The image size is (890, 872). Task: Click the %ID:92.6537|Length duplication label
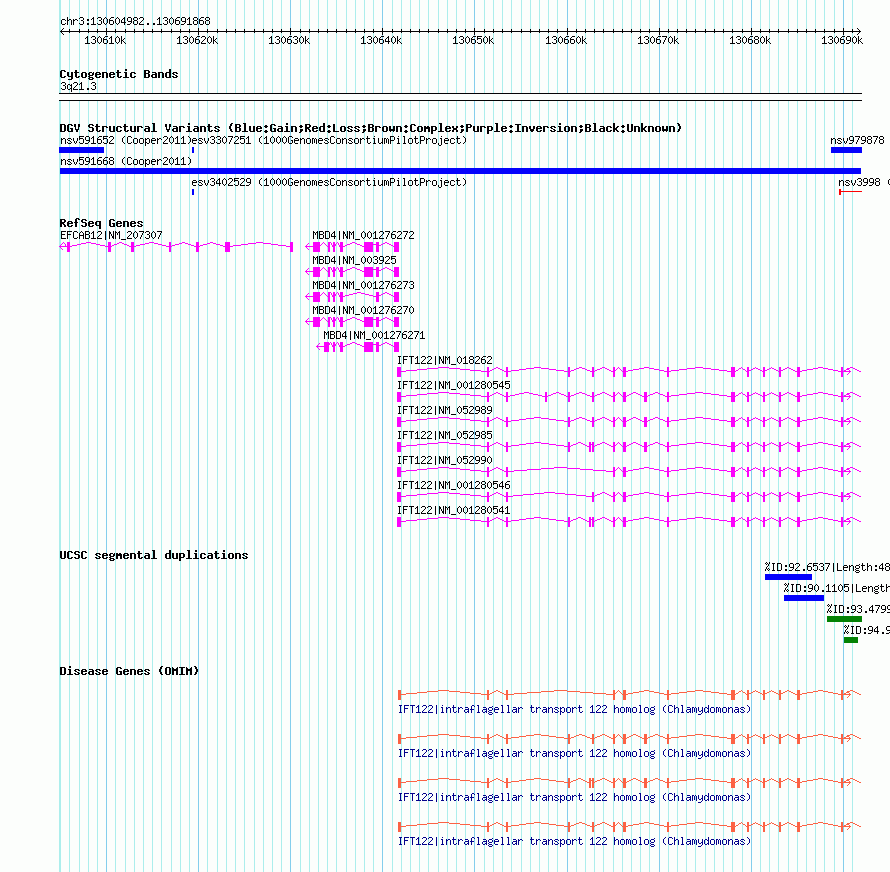(827, 567)
